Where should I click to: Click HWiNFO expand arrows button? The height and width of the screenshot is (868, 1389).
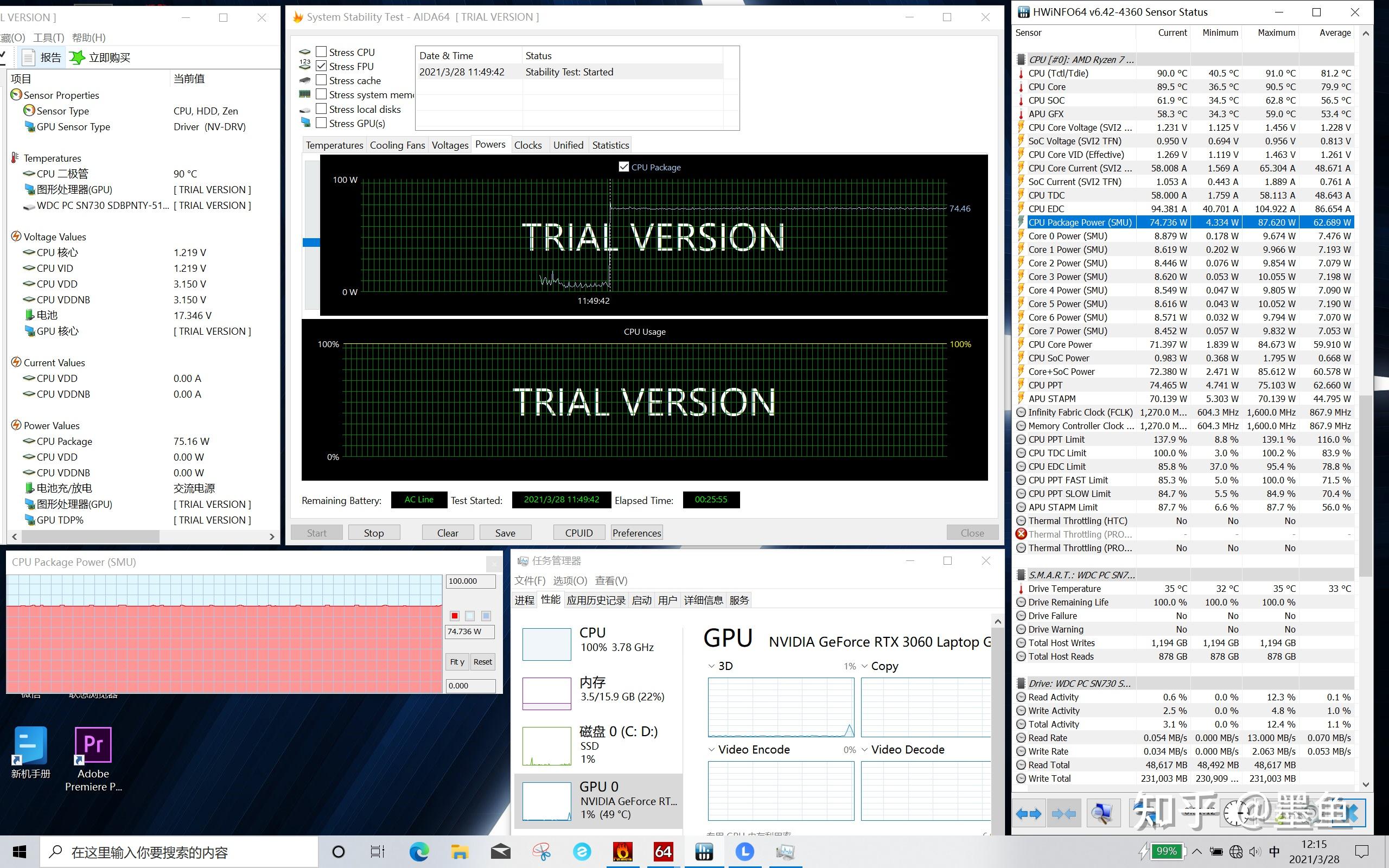(1028, 813)
